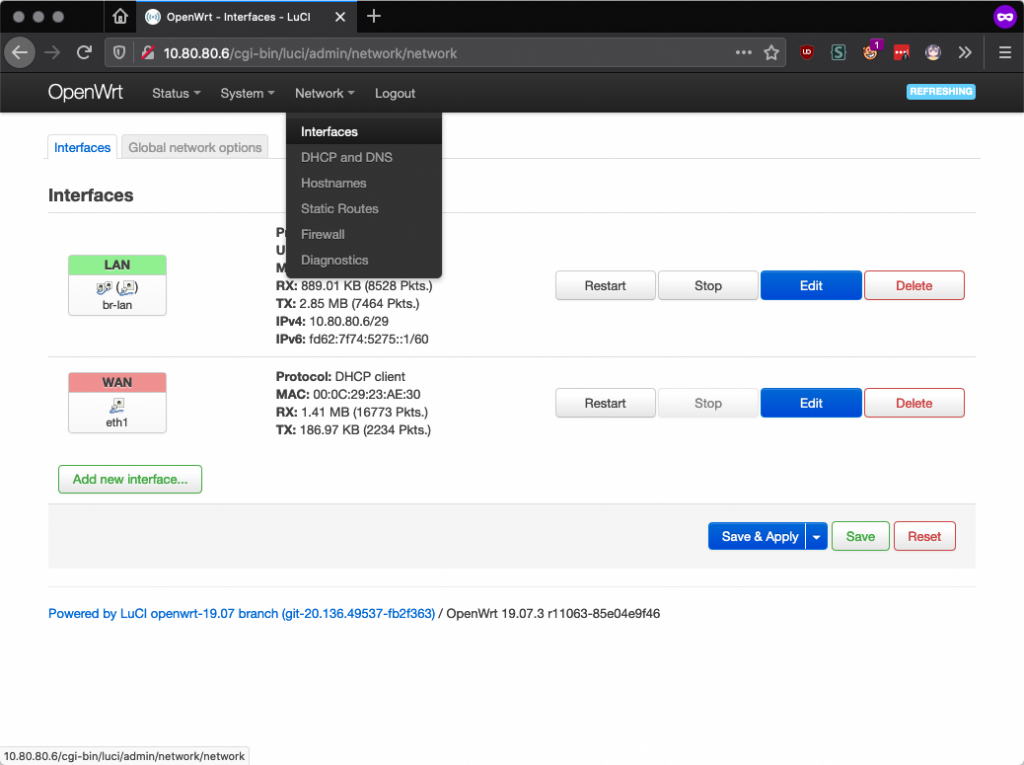This screenshot has width=1024, height=765.
Task: Edit the WAN interface
Action: (x=811, y=403)
